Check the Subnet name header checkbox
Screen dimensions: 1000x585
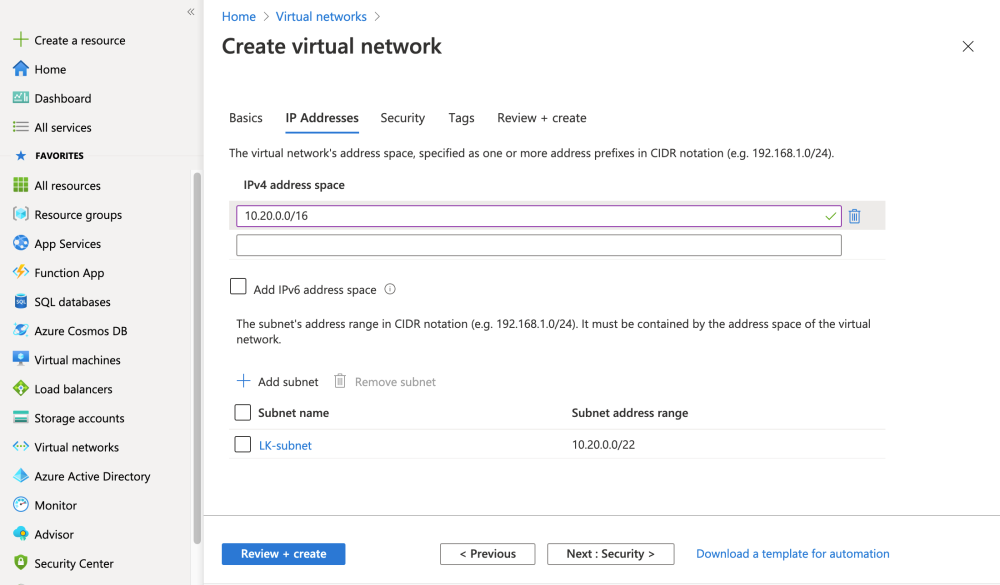click(242, 412)
